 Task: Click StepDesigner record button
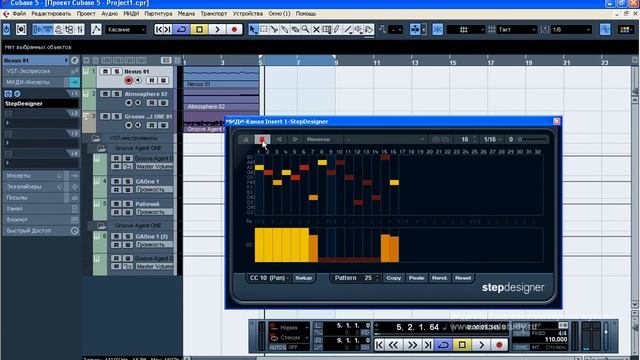[262, 139]
